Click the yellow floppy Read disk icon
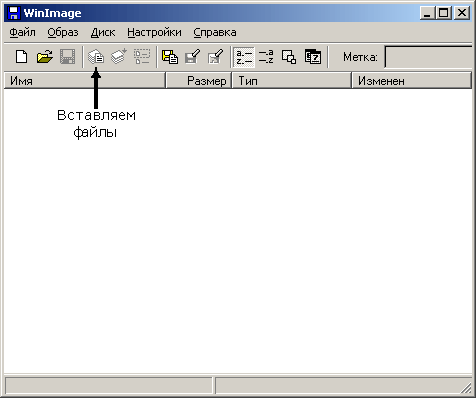 point(170,57)
